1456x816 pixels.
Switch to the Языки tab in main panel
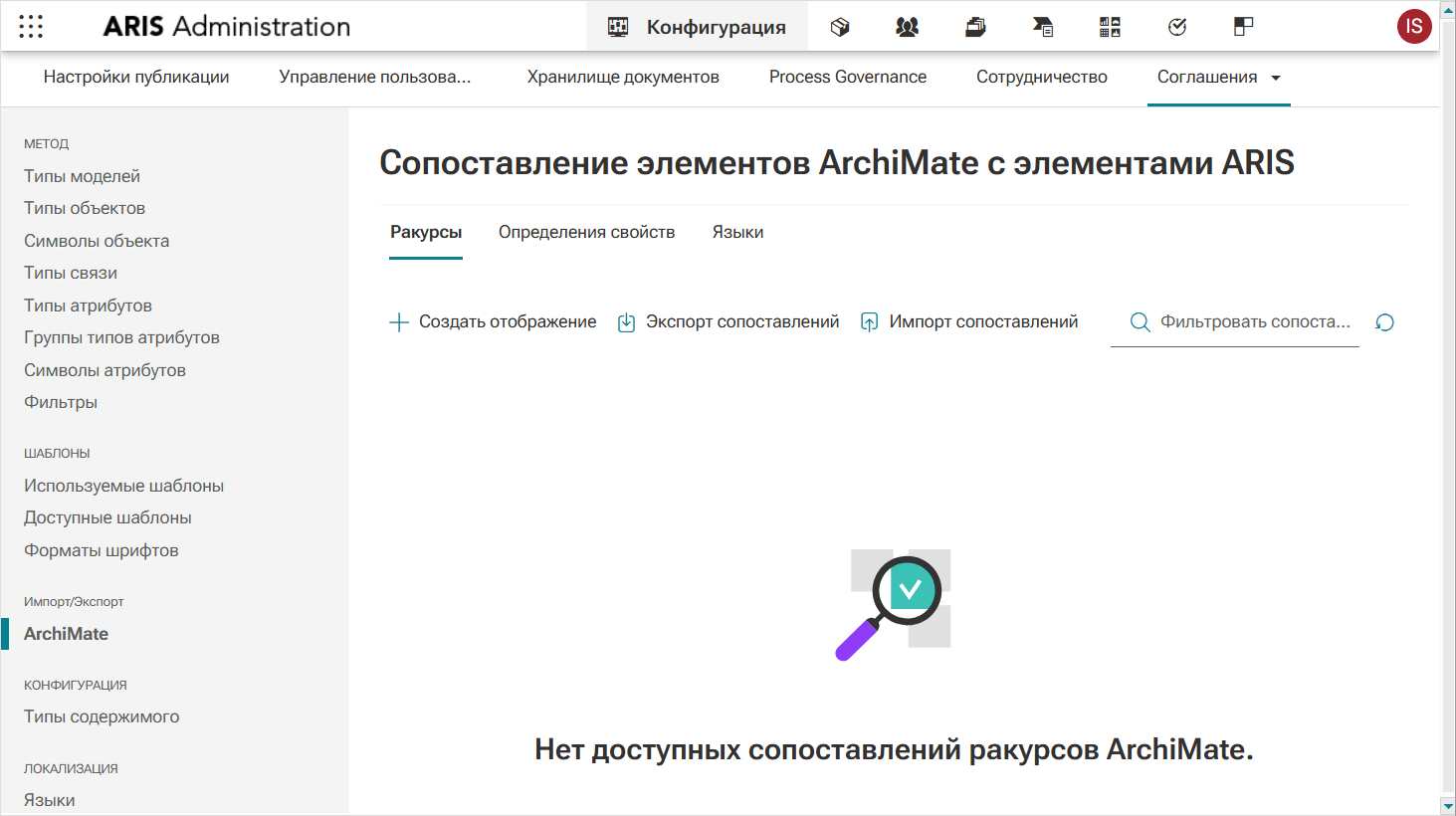click(x=738, y=233)
